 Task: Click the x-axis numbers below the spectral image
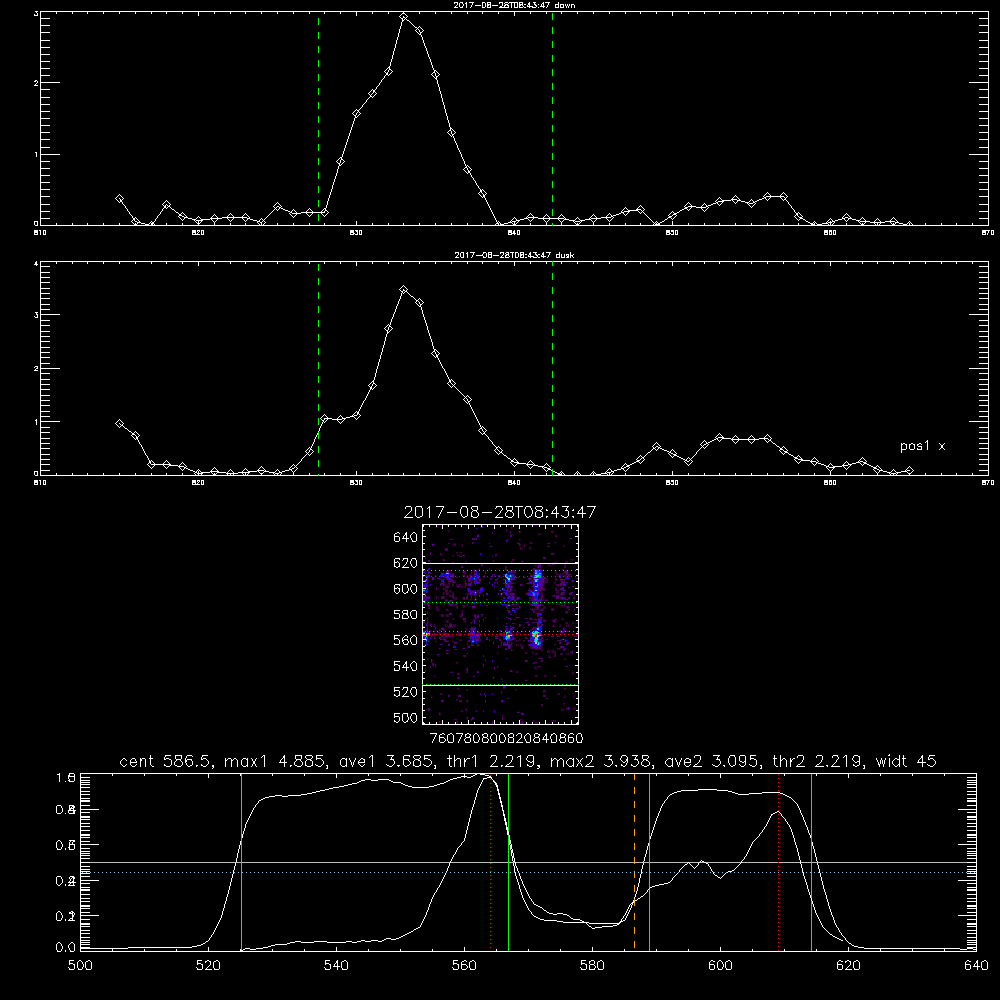[x=506, y=739]
